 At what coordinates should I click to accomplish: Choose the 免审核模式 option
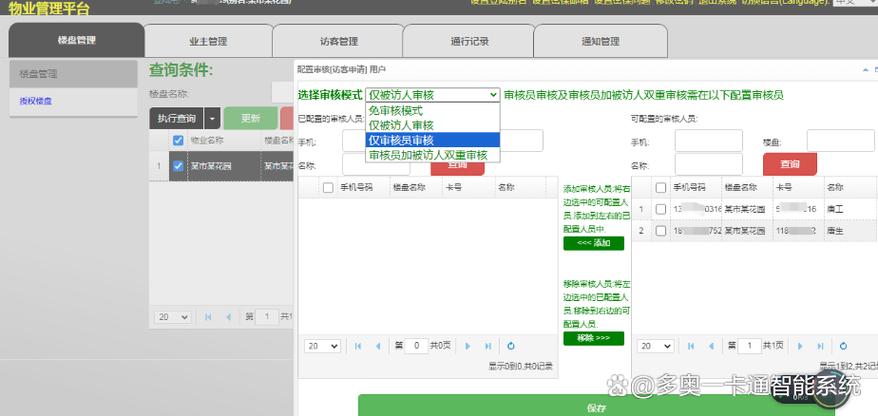432,111
